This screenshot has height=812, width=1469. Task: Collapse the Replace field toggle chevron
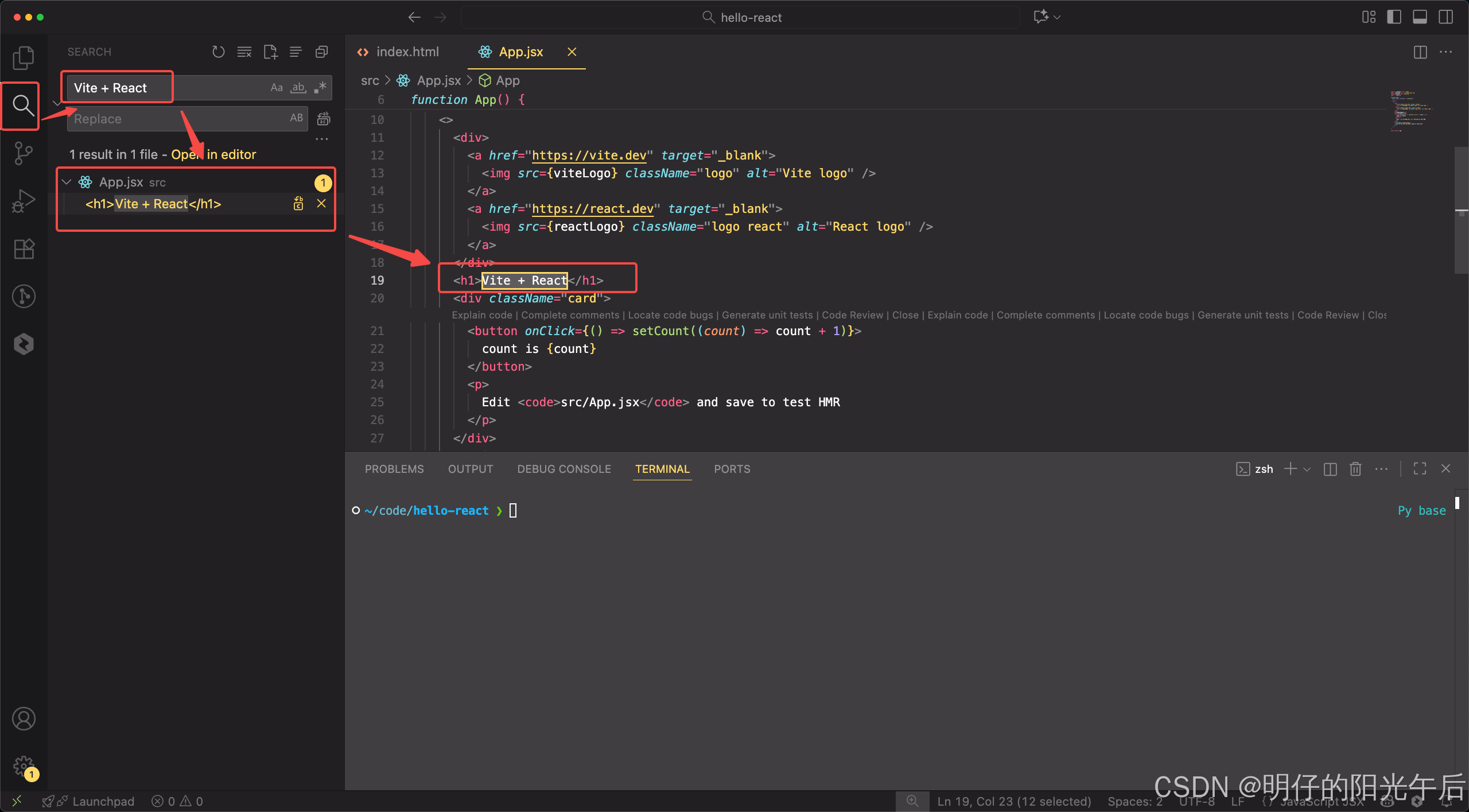[x=56, y=103]
